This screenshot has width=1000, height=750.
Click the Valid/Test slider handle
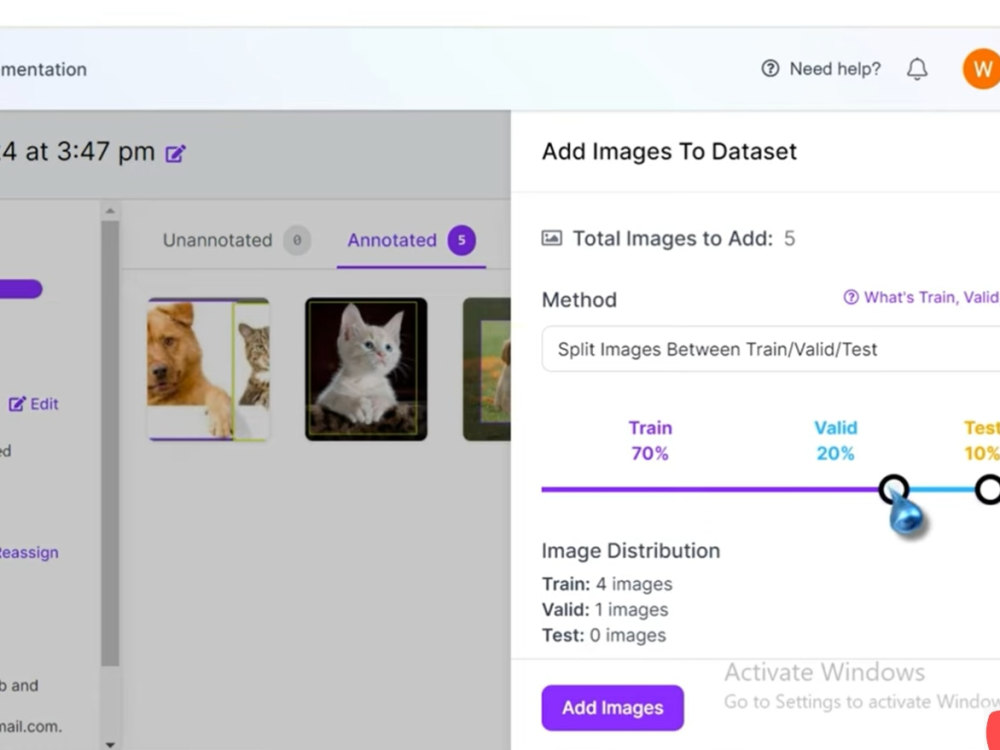pos(988,490)
